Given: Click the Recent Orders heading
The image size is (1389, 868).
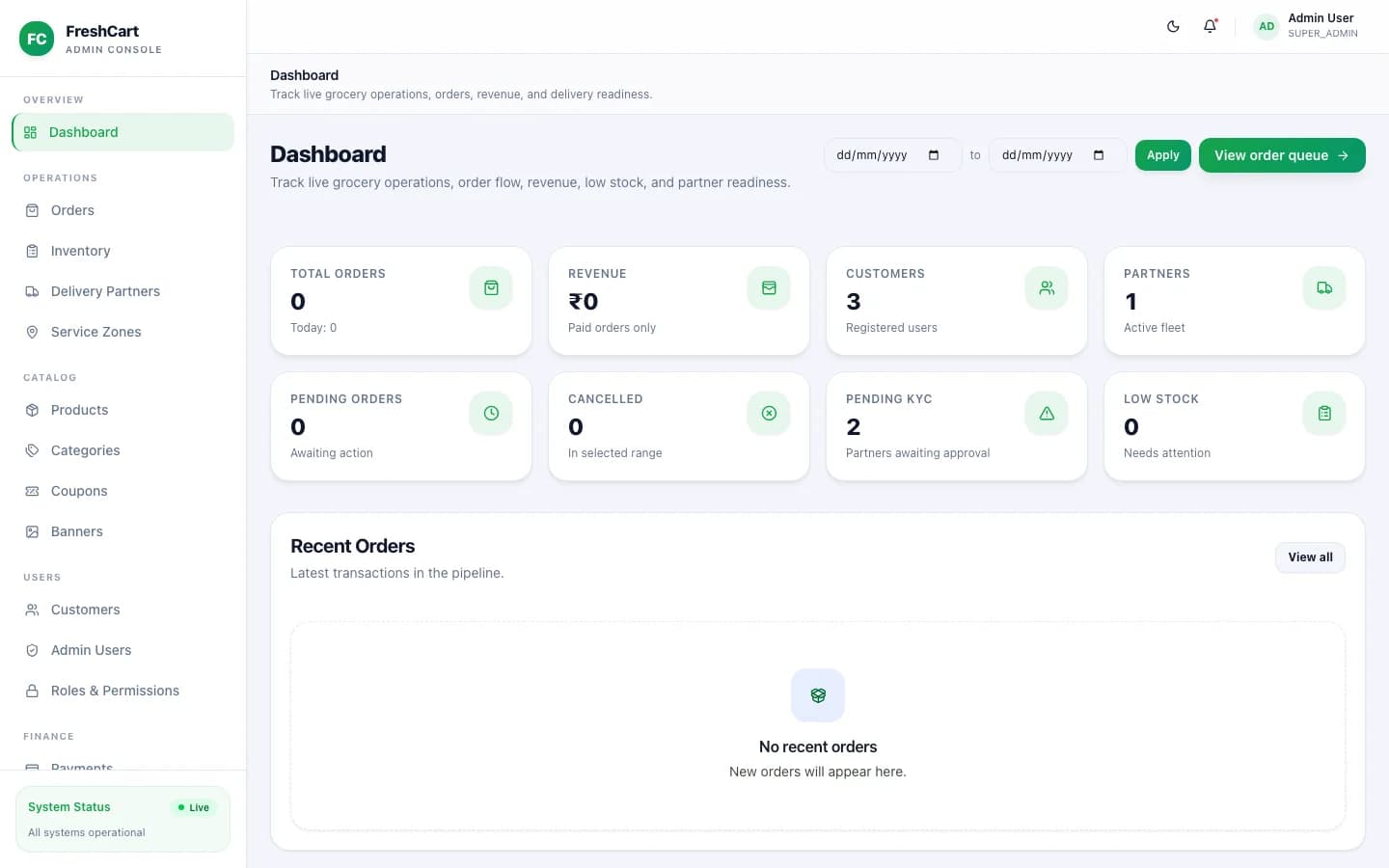Looking at the screenshot, I should tap(353, 546).
